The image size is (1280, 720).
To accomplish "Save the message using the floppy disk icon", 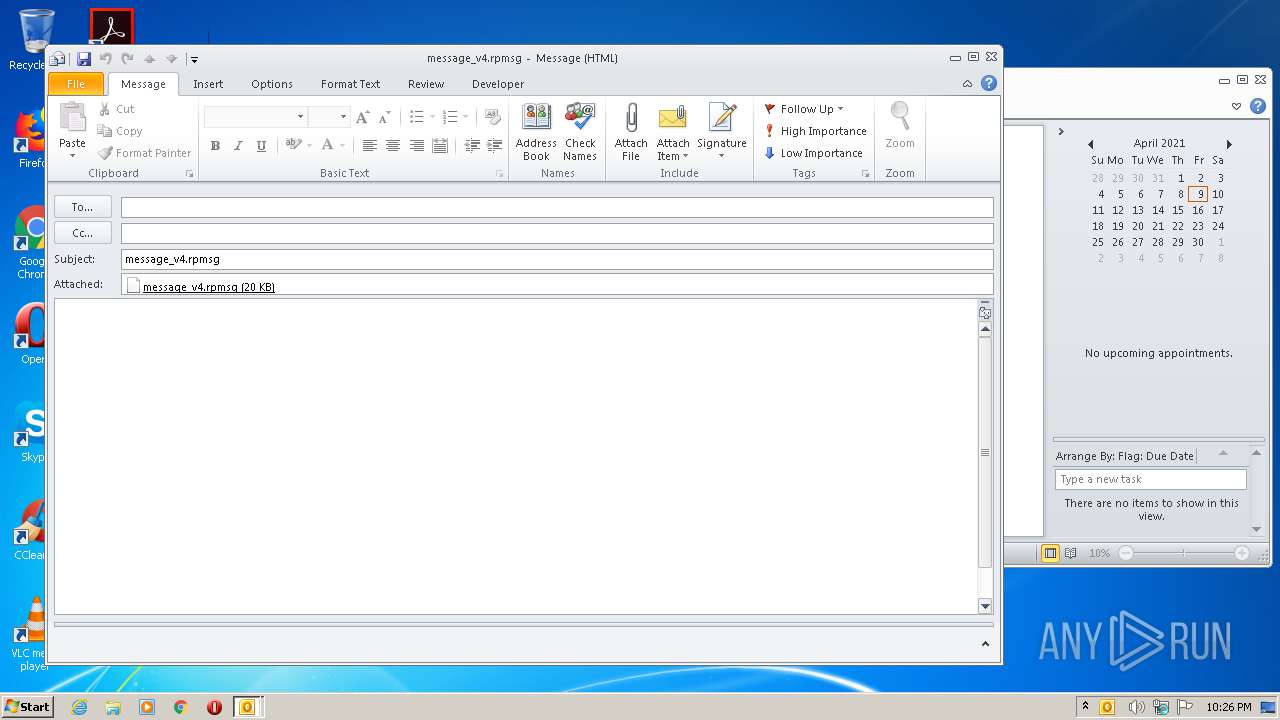I will 84,59.
